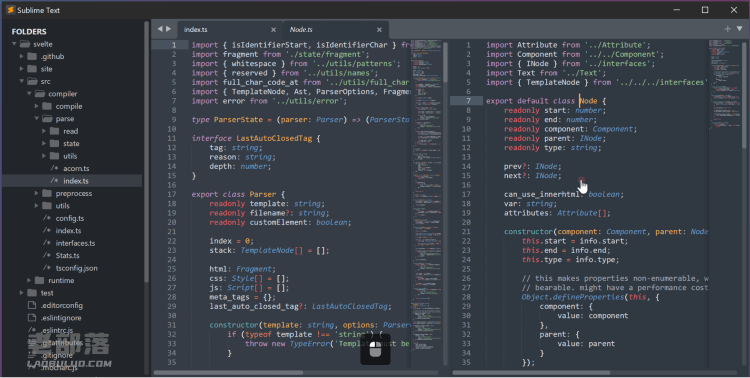This screenshot has width=750, height=378.
Task: Collapse the svelte root folder
Action: (x=14, y=44)
